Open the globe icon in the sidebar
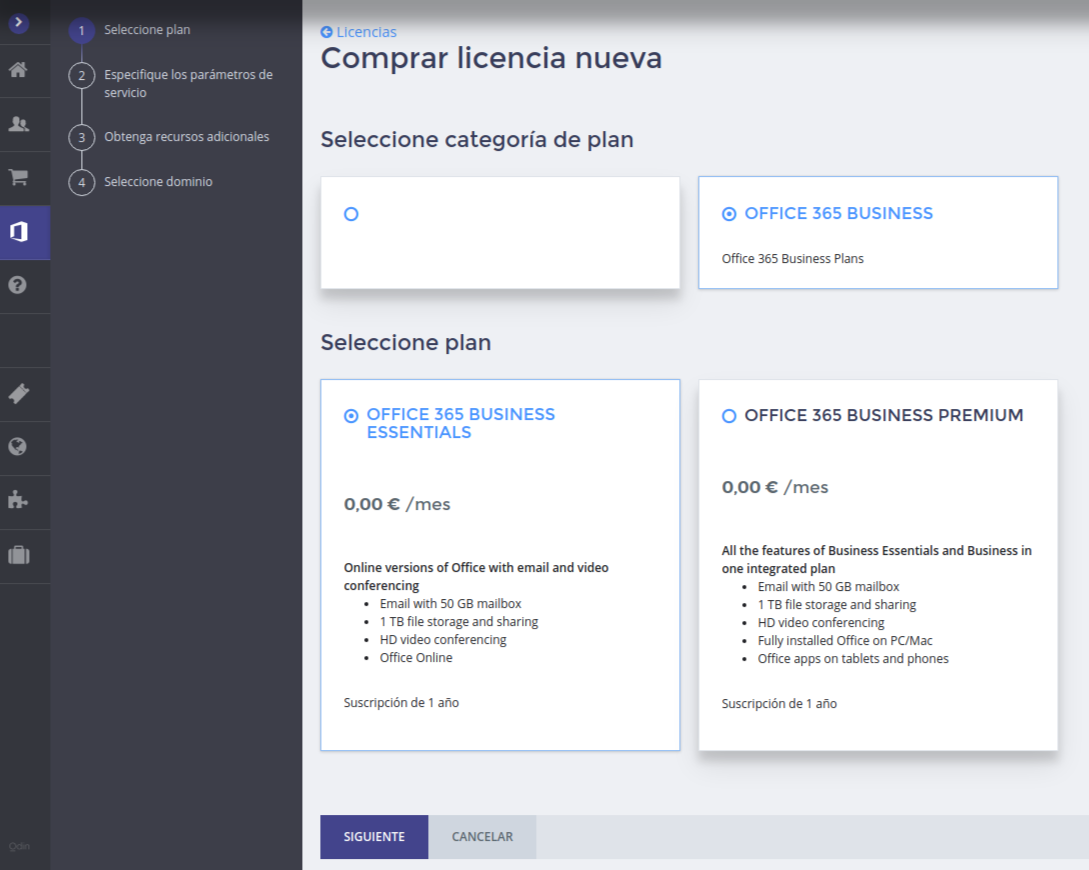The width and height of the screenshot is (1089, 870). 18,447
